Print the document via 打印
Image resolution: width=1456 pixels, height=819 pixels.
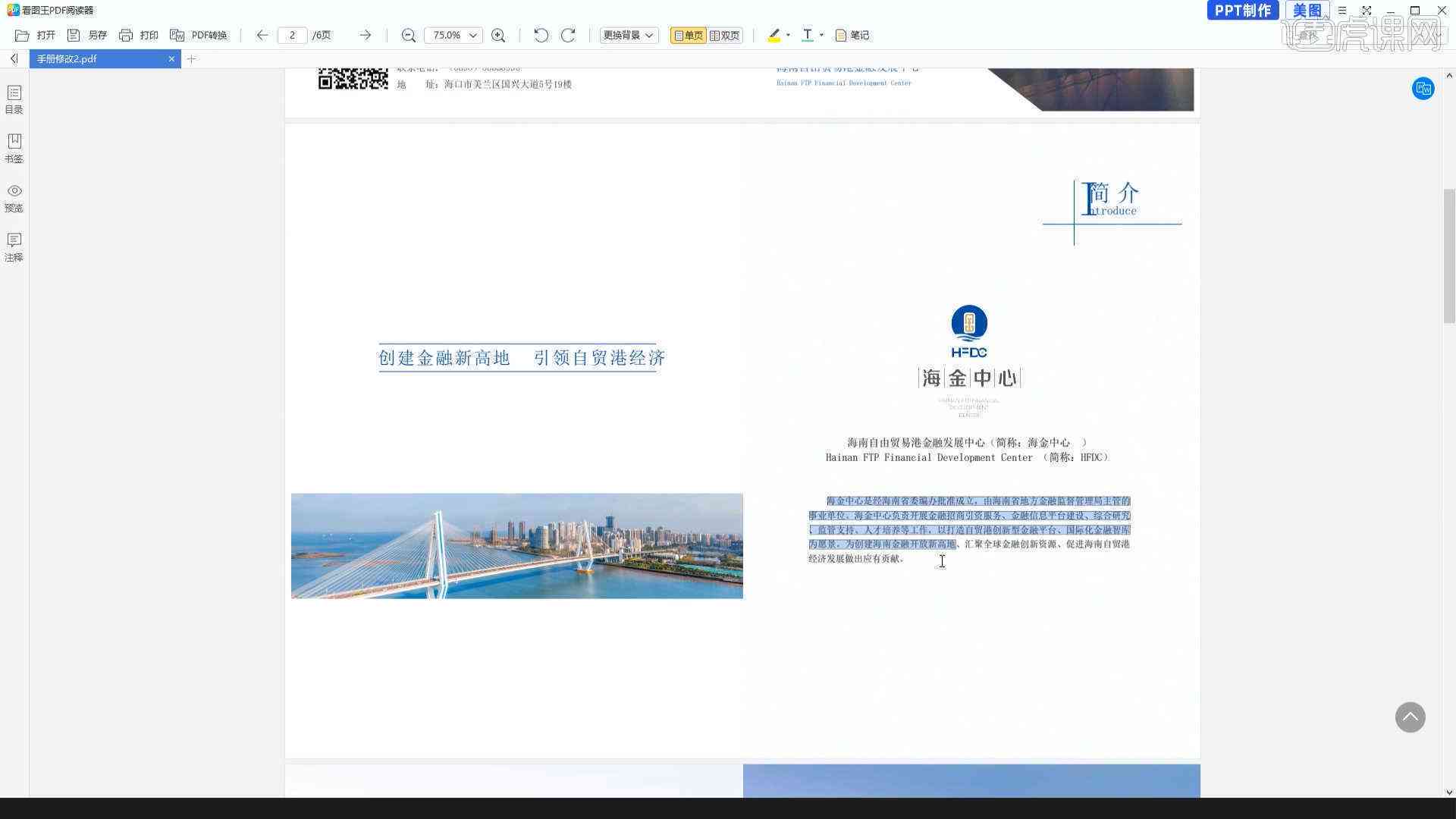(139, 35)
